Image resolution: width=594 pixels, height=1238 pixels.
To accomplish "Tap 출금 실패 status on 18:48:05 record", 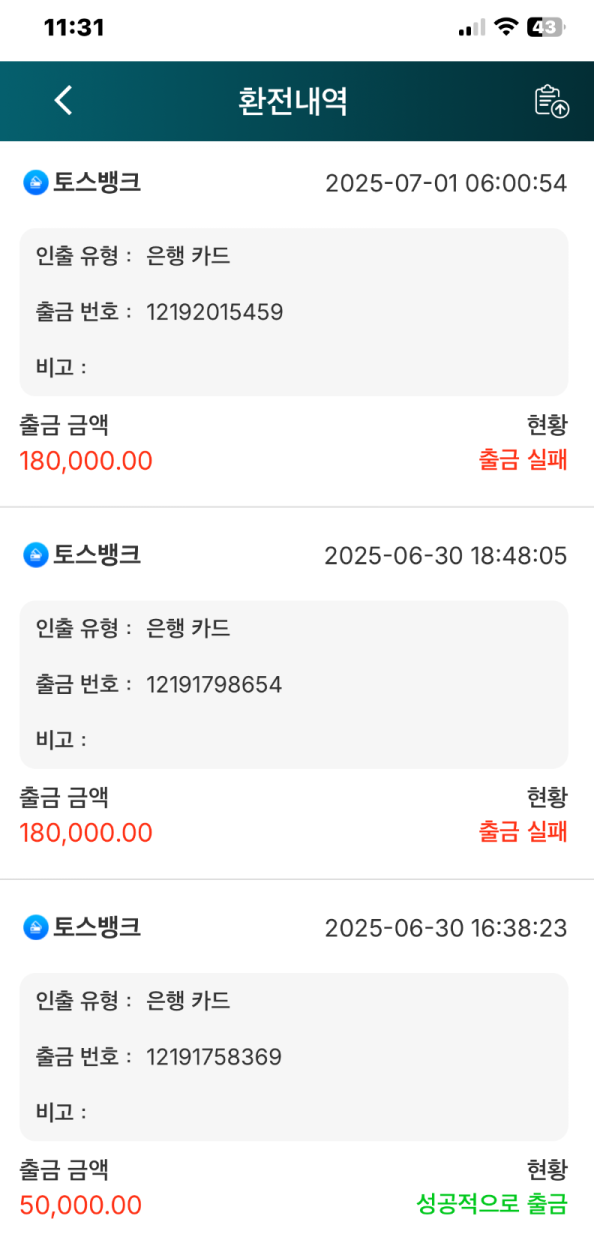I will [x=523, y=833].
